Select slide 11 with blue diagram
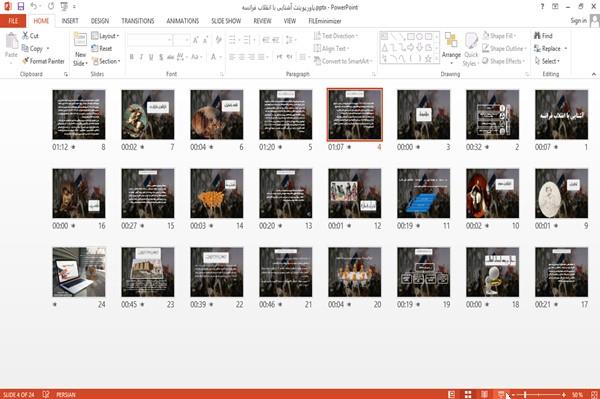 point(424,193)
